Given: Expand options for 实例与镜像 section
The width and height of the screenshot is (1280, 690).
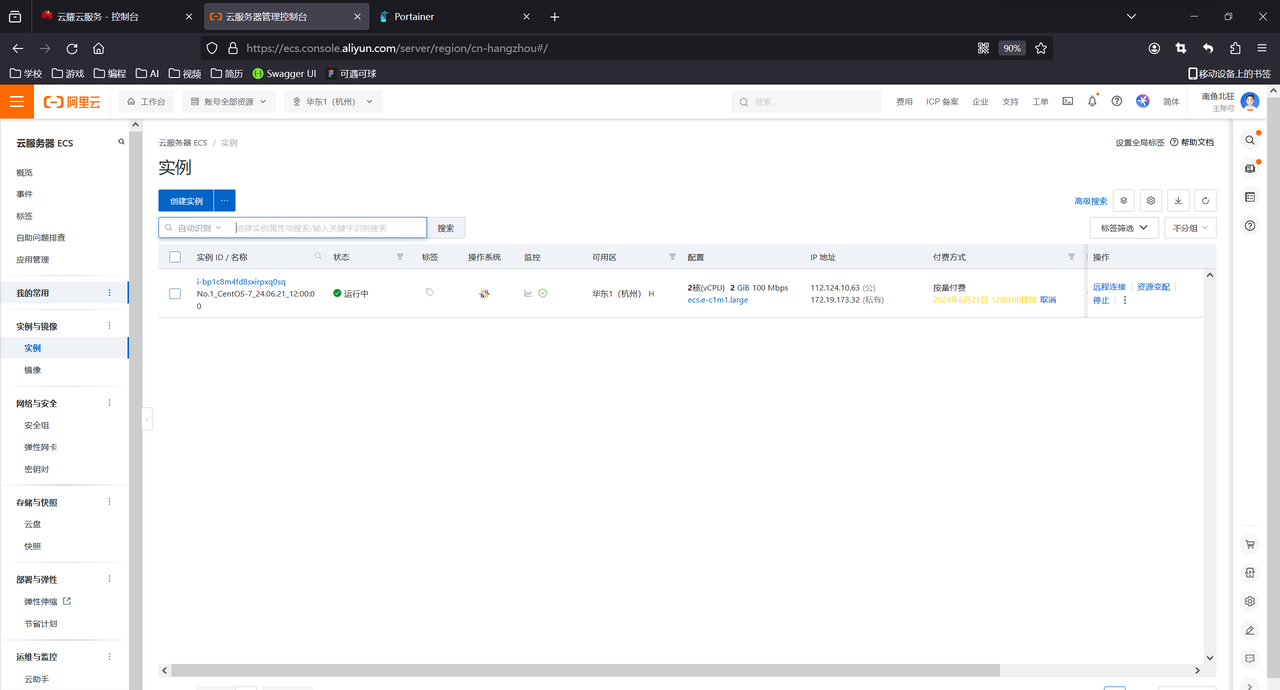Looking at the screenshot, I should click(110, 326).
